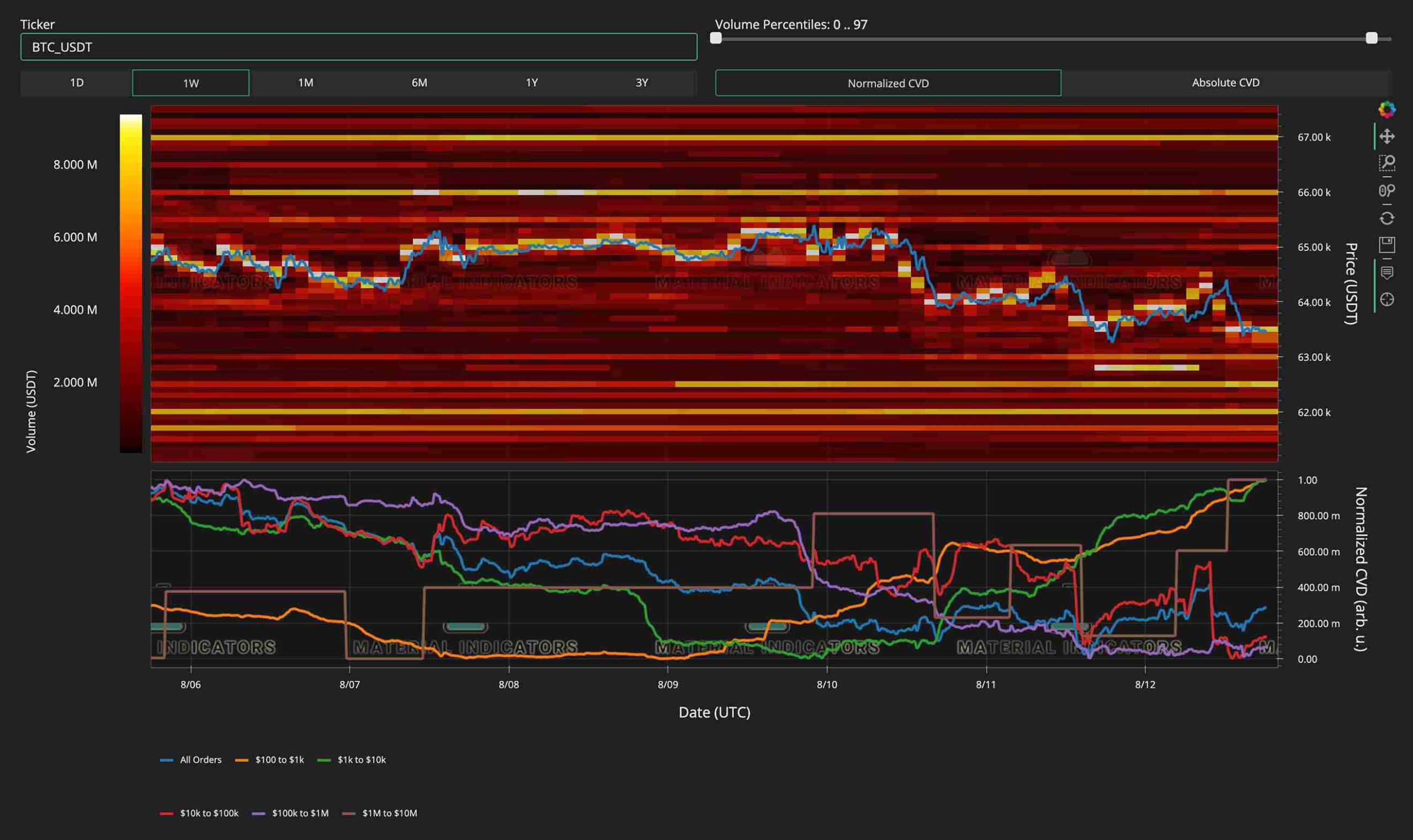Select the Pan tool in the chart toolbar
This screenshot has height=840, width=1413.
point(1387,136)
